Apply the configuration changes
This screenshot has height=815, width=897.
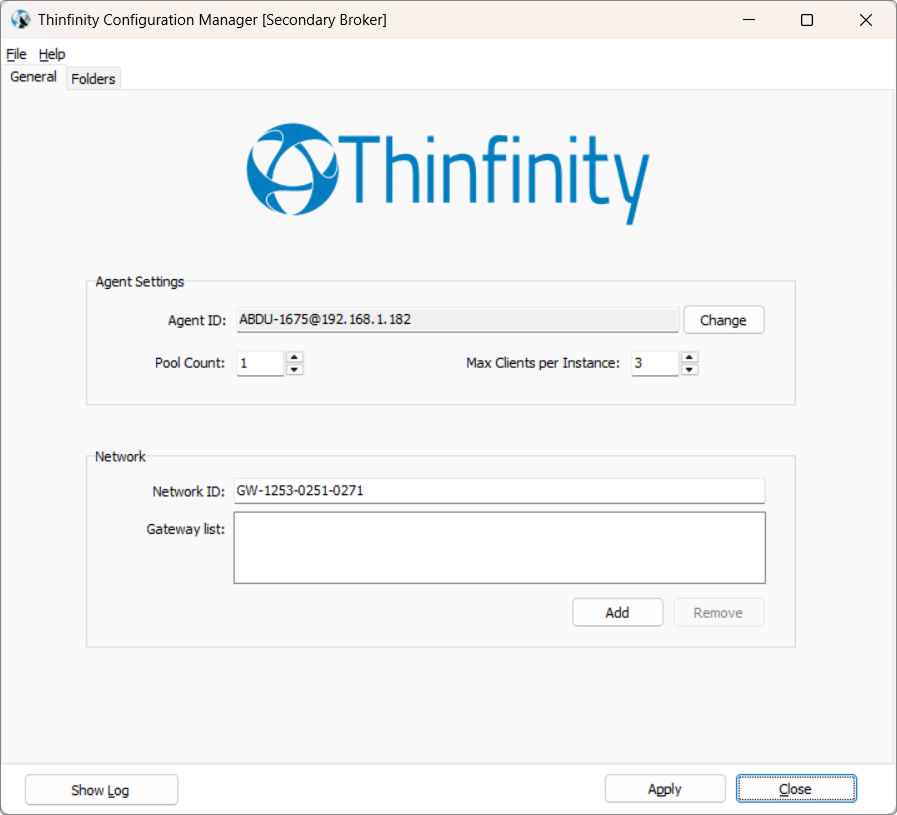pyautogui.click(x=664, y=789)
